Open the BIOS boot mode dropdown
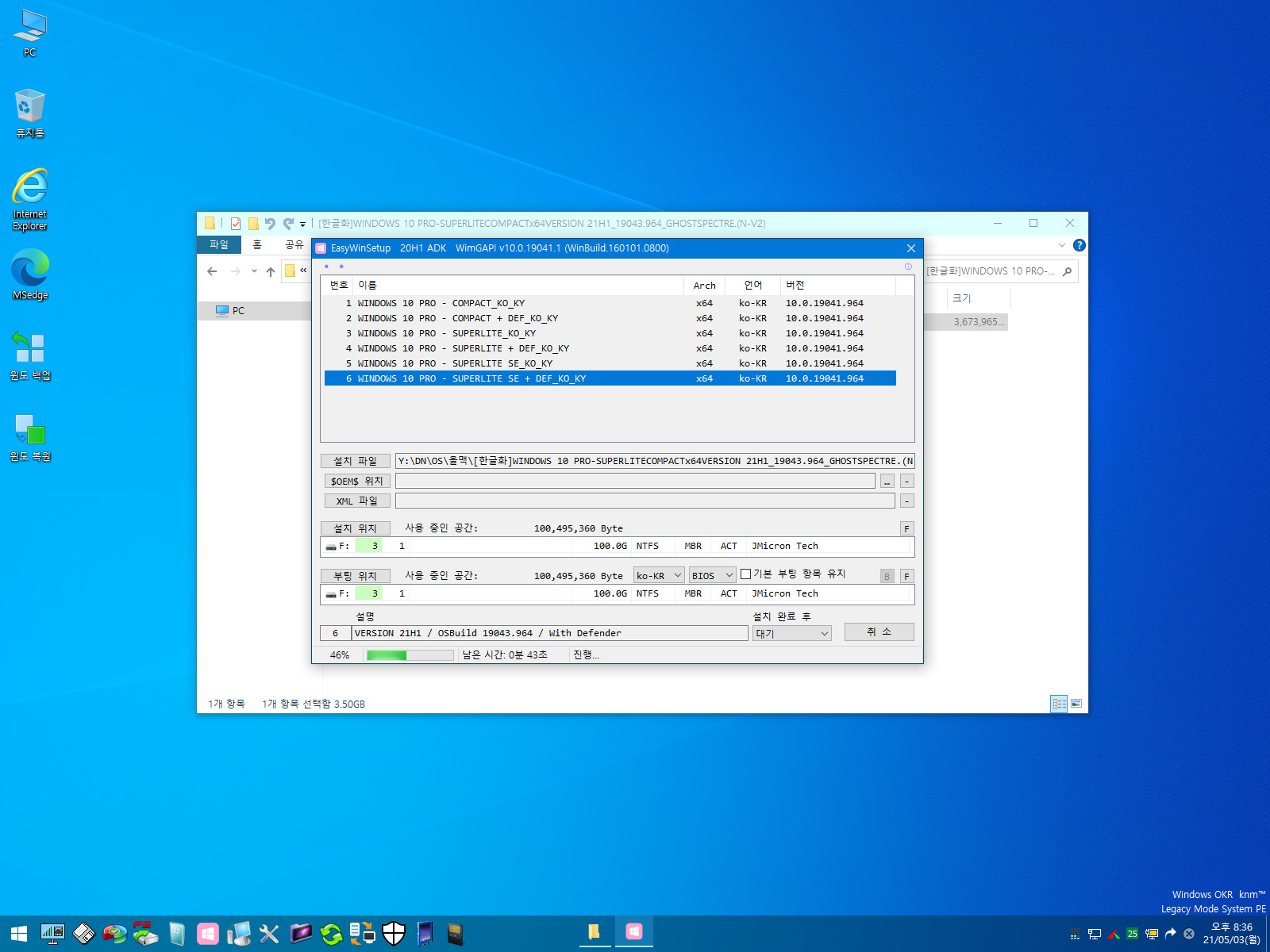1270x952 pixels. (x=712, y=575)
